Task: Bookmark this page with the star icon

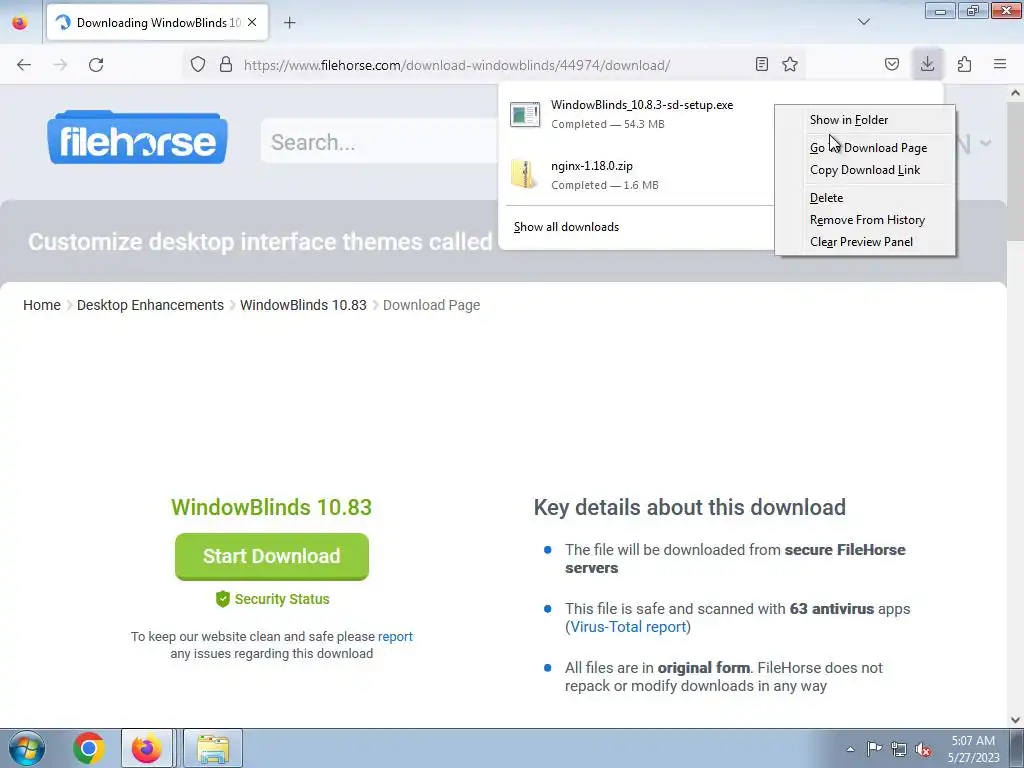Action: tap(790, 64)
